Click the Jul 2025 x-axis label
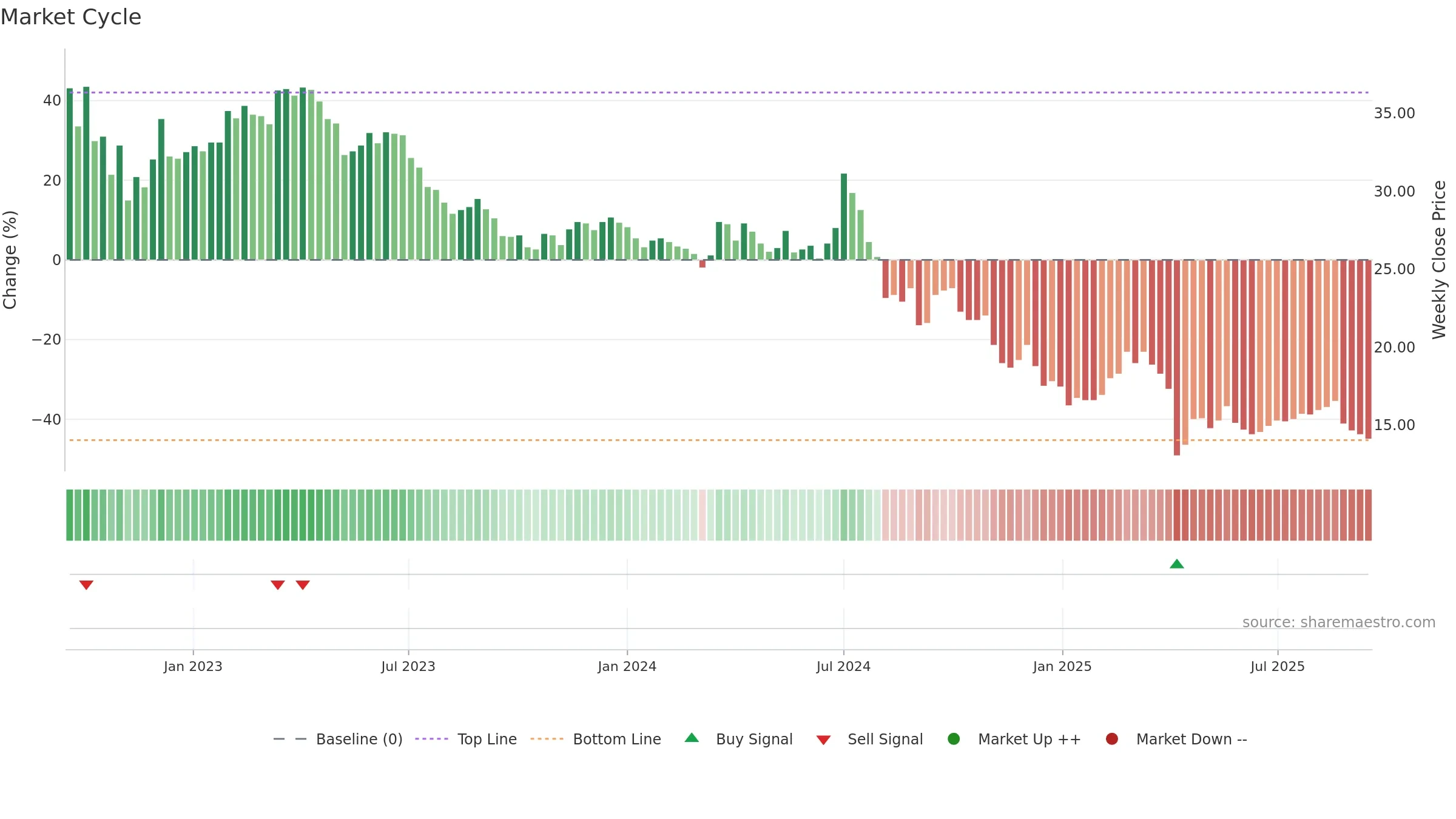 1278,667
